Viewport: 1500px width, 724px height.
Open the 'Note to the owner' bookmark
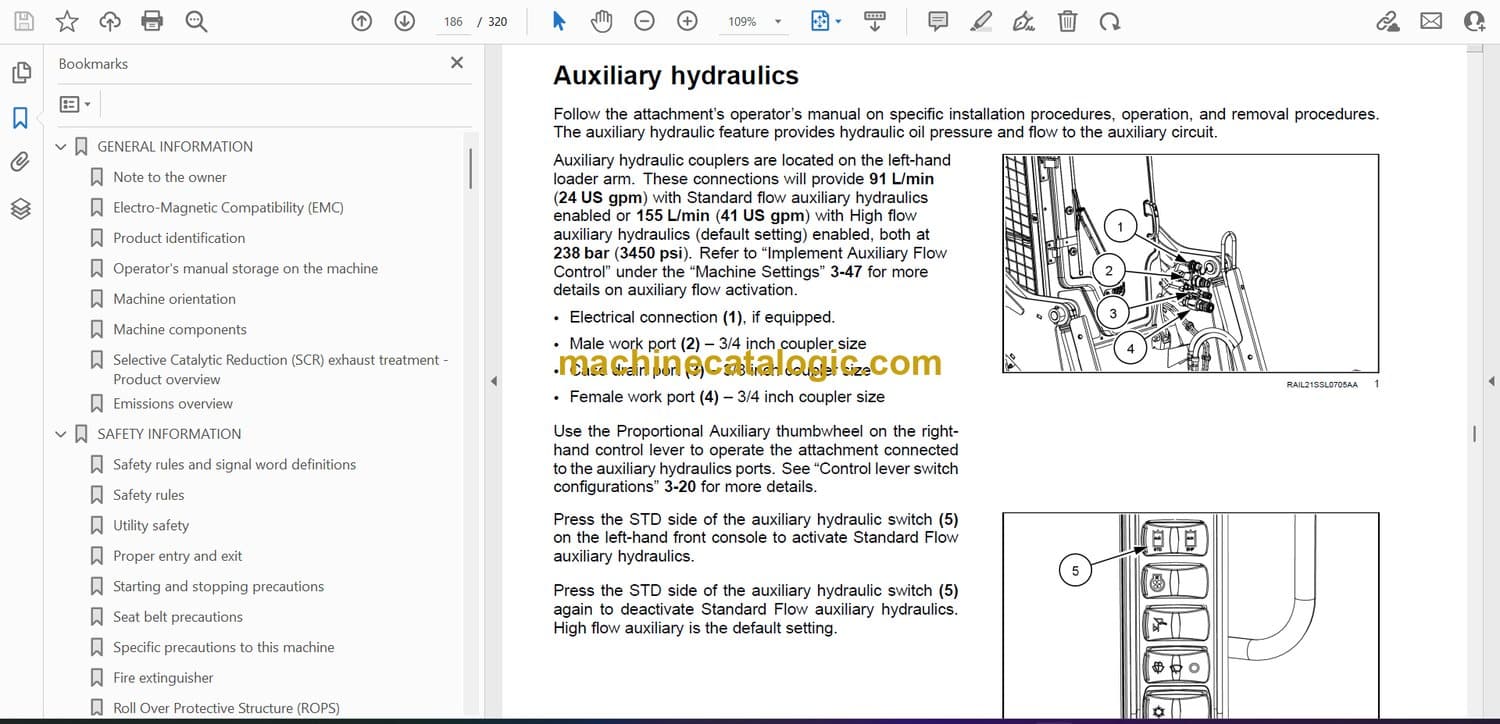170,177
